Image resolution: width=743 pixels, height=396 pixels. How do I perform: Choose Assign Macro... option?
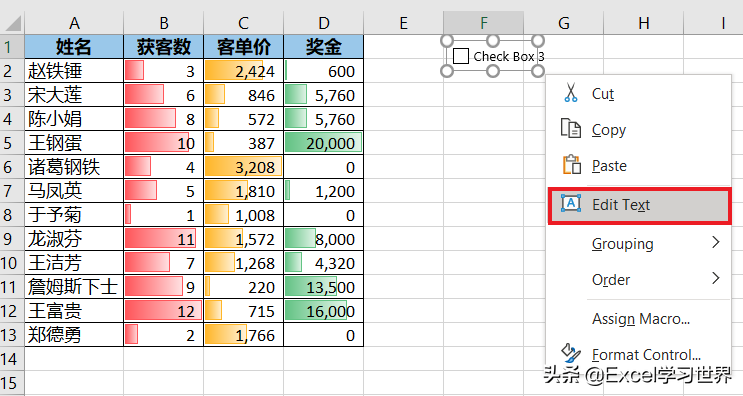click(638, 319)
